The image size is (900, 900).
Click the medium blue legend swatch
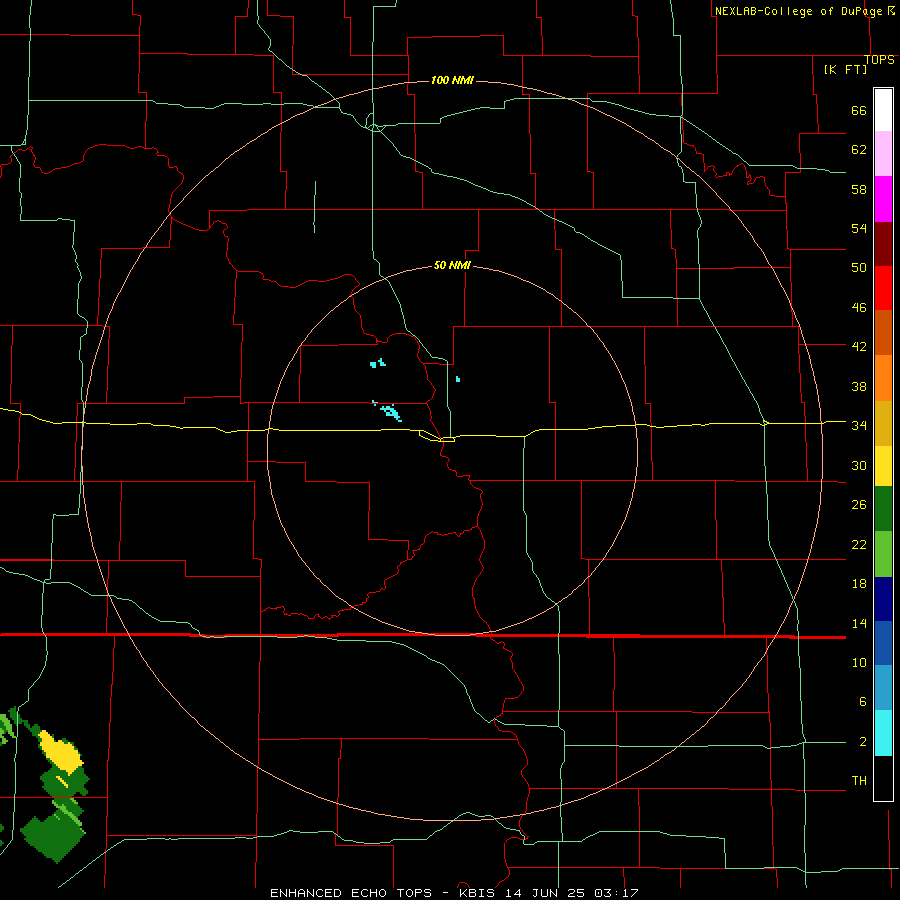pos(883,644)
